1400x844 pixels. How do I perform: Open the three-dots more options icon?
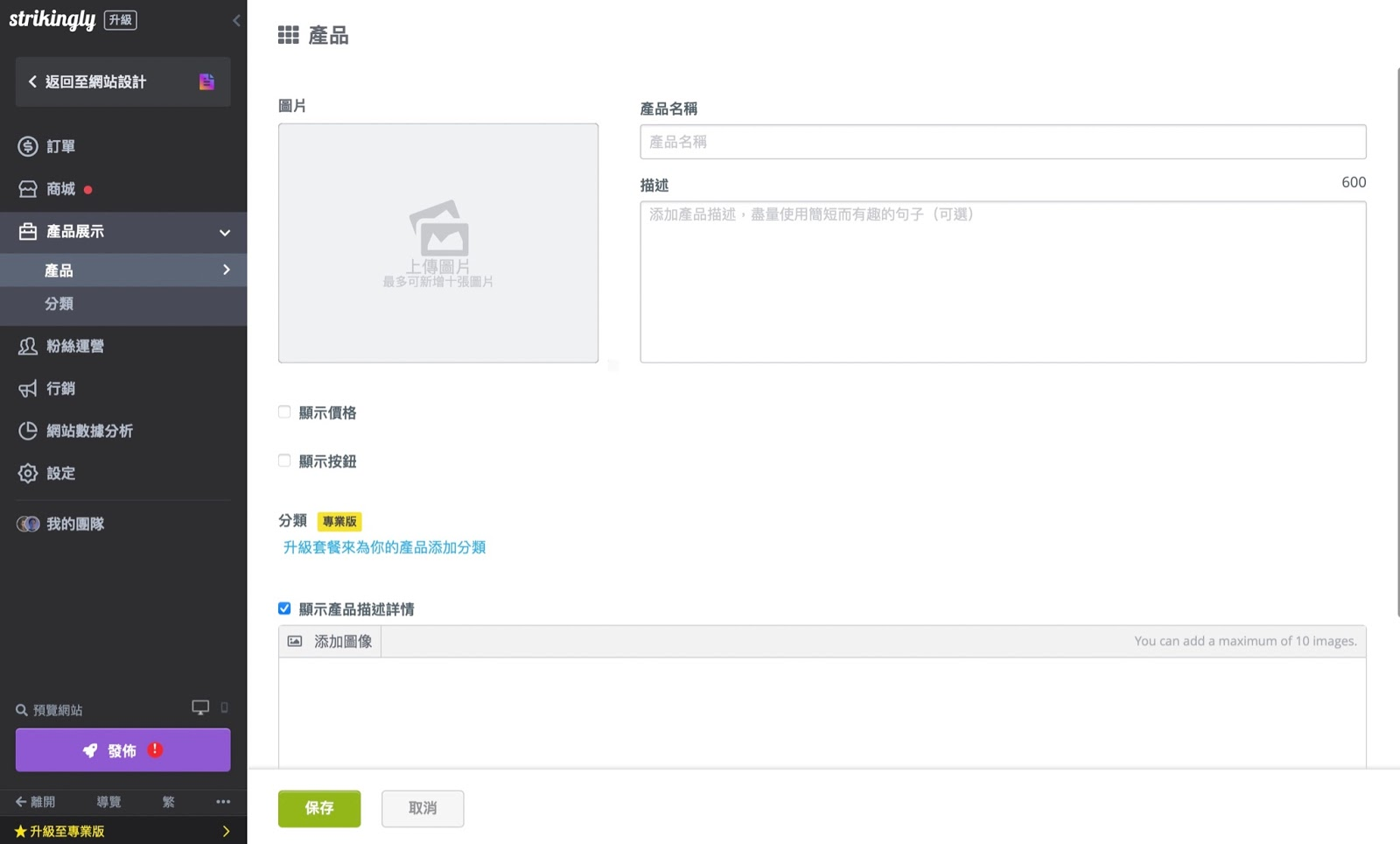click(x=223, y=801)
